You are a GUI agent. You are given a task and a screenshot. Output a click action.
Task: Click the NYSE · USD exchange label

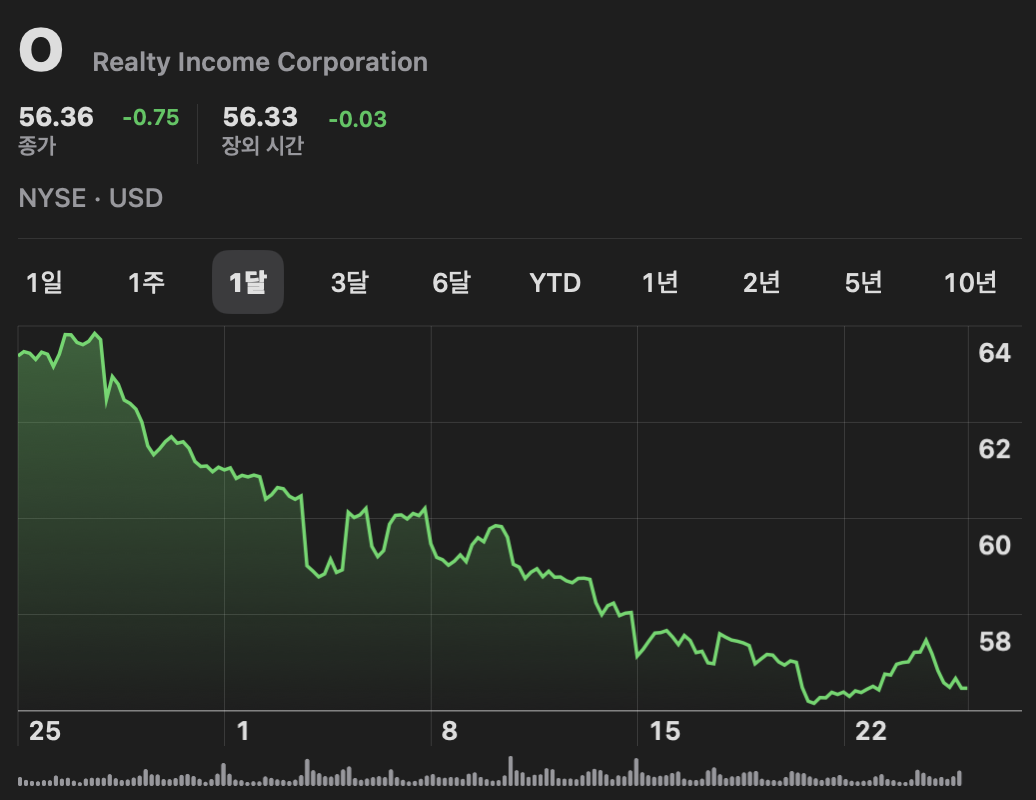[91, 198]
